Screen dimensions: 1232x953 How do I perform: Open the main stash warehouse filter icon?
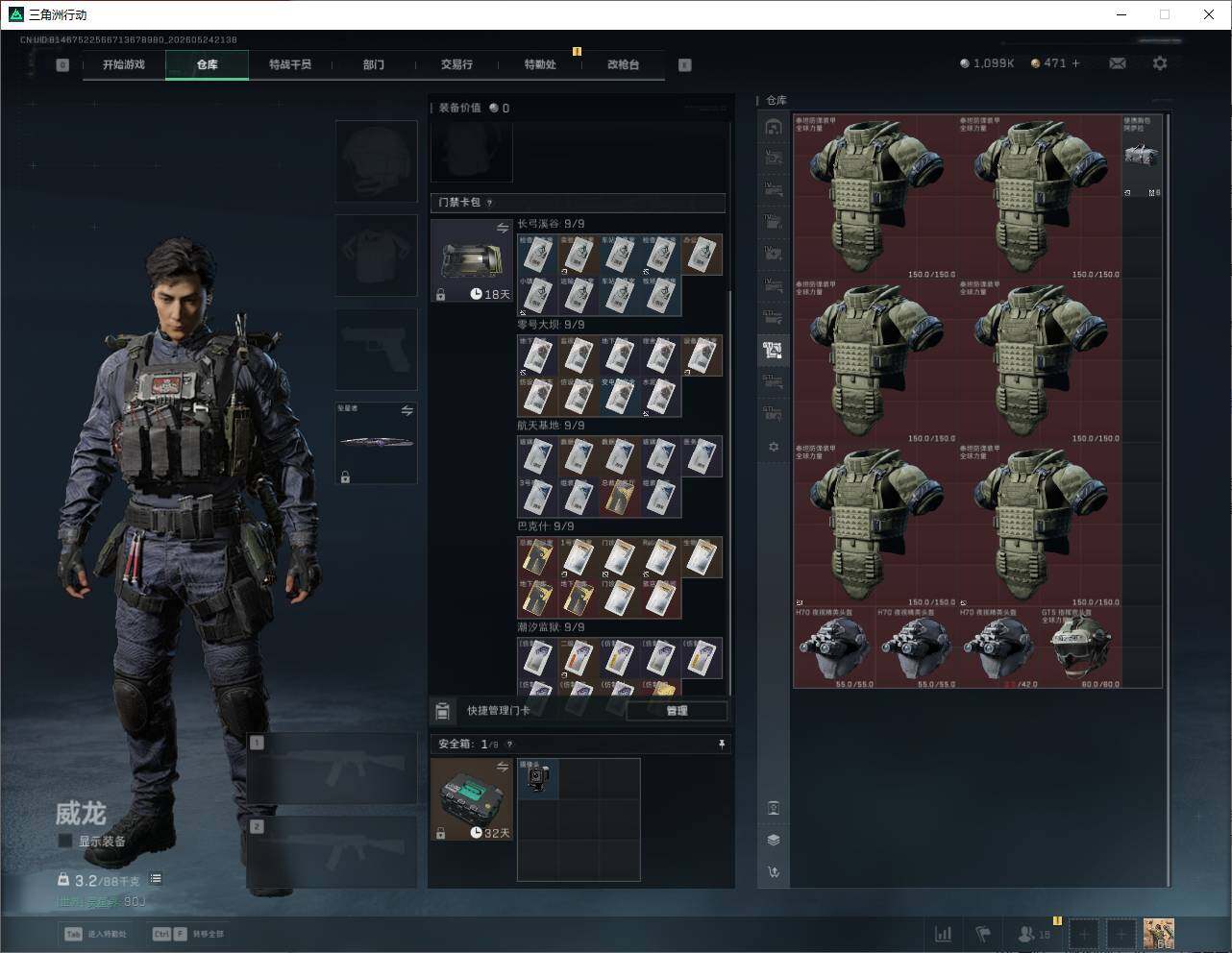click(774, 127)
